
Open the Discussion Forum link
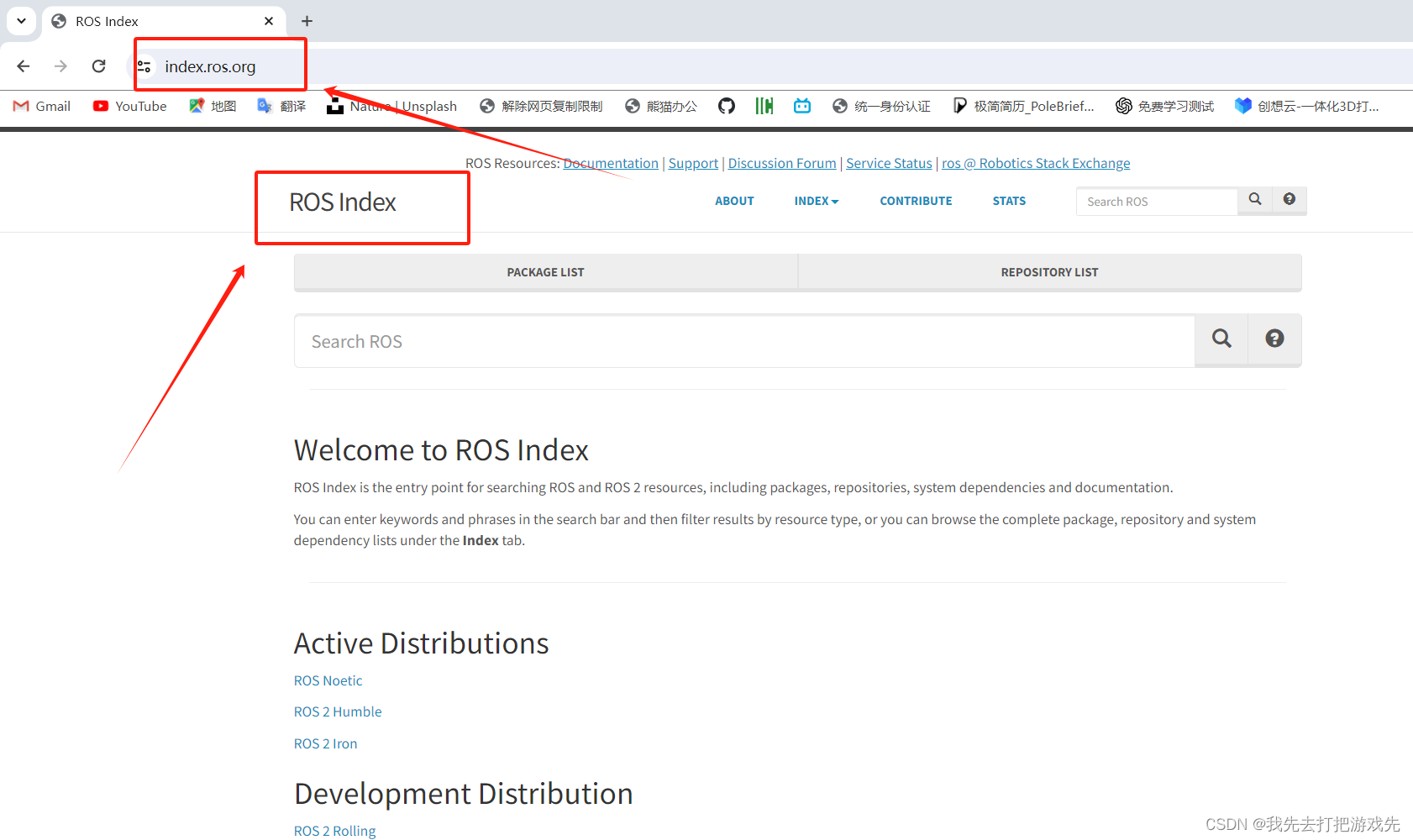click(782, 163)
